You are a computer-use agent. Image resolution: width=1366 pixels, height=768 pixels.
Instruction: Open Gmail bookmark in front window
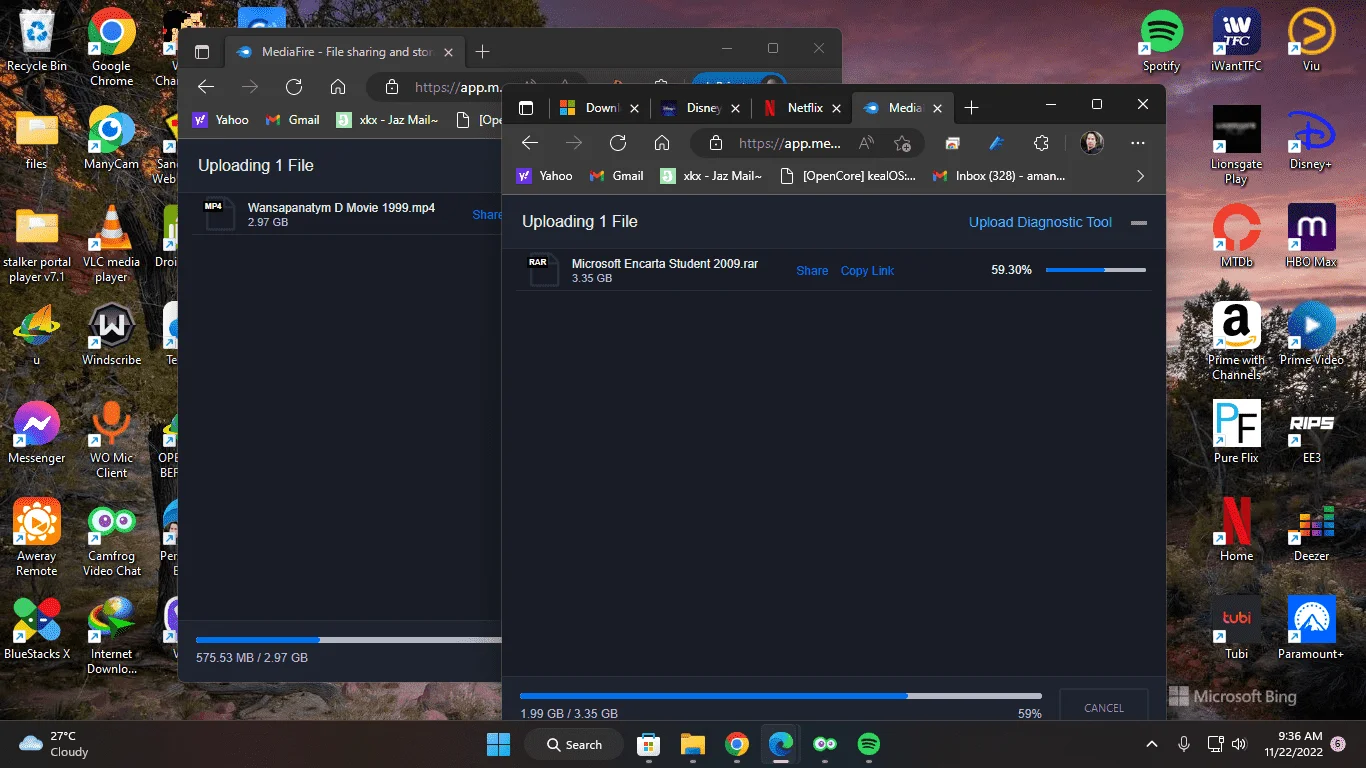pos(616,176)
